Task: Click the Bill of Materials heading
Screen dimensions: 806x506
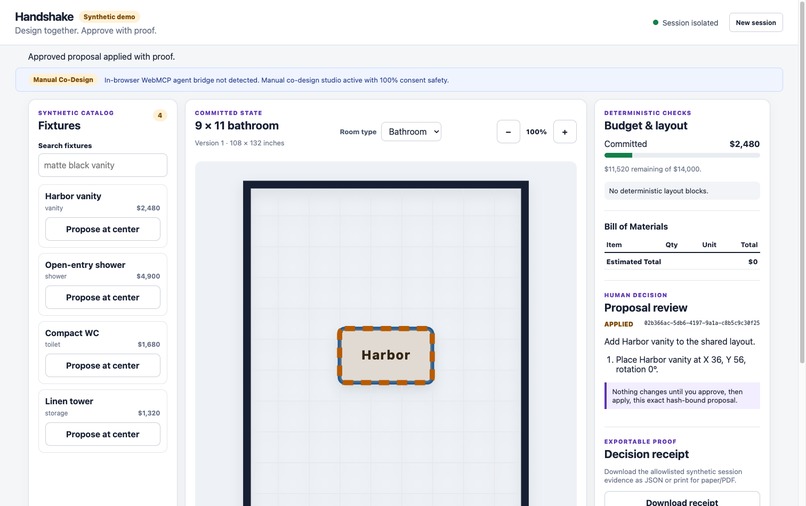Action: pyautogui.click(x=636, y=227)
